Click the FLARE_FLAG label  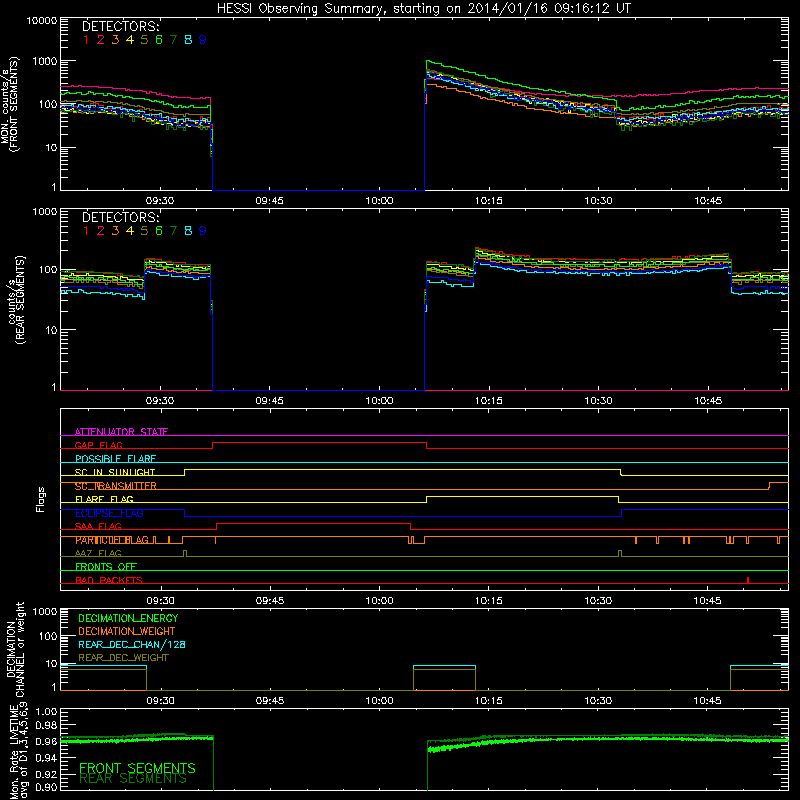coord(104,499)
